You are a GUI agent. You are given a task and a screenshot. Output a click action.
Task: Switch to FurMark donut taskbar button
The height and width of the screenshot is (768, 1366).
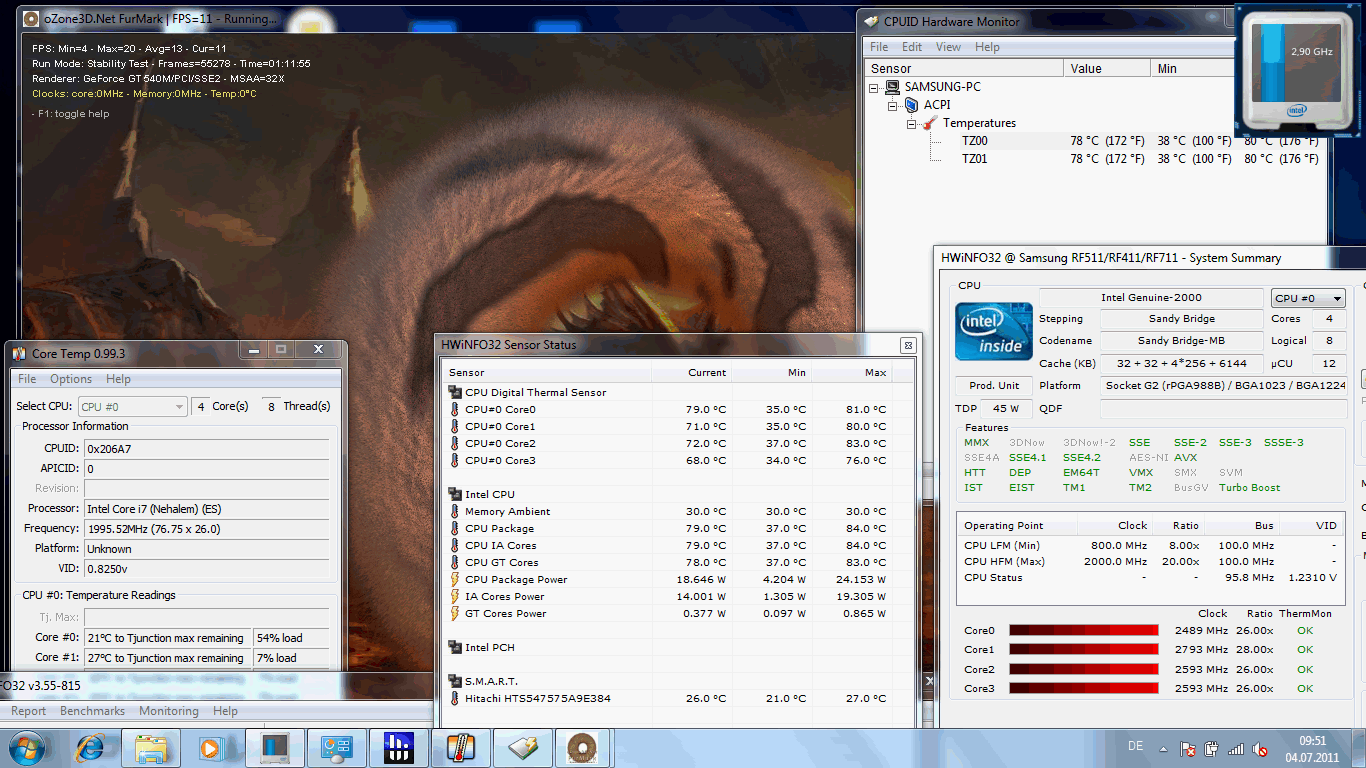pos(581,747)
